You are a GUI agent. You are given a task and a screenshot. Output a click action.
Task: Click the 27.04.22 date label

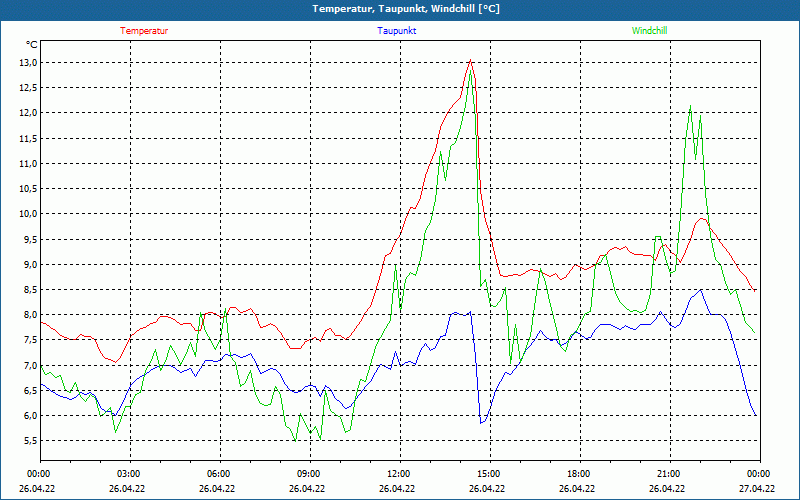coord(757,488)
